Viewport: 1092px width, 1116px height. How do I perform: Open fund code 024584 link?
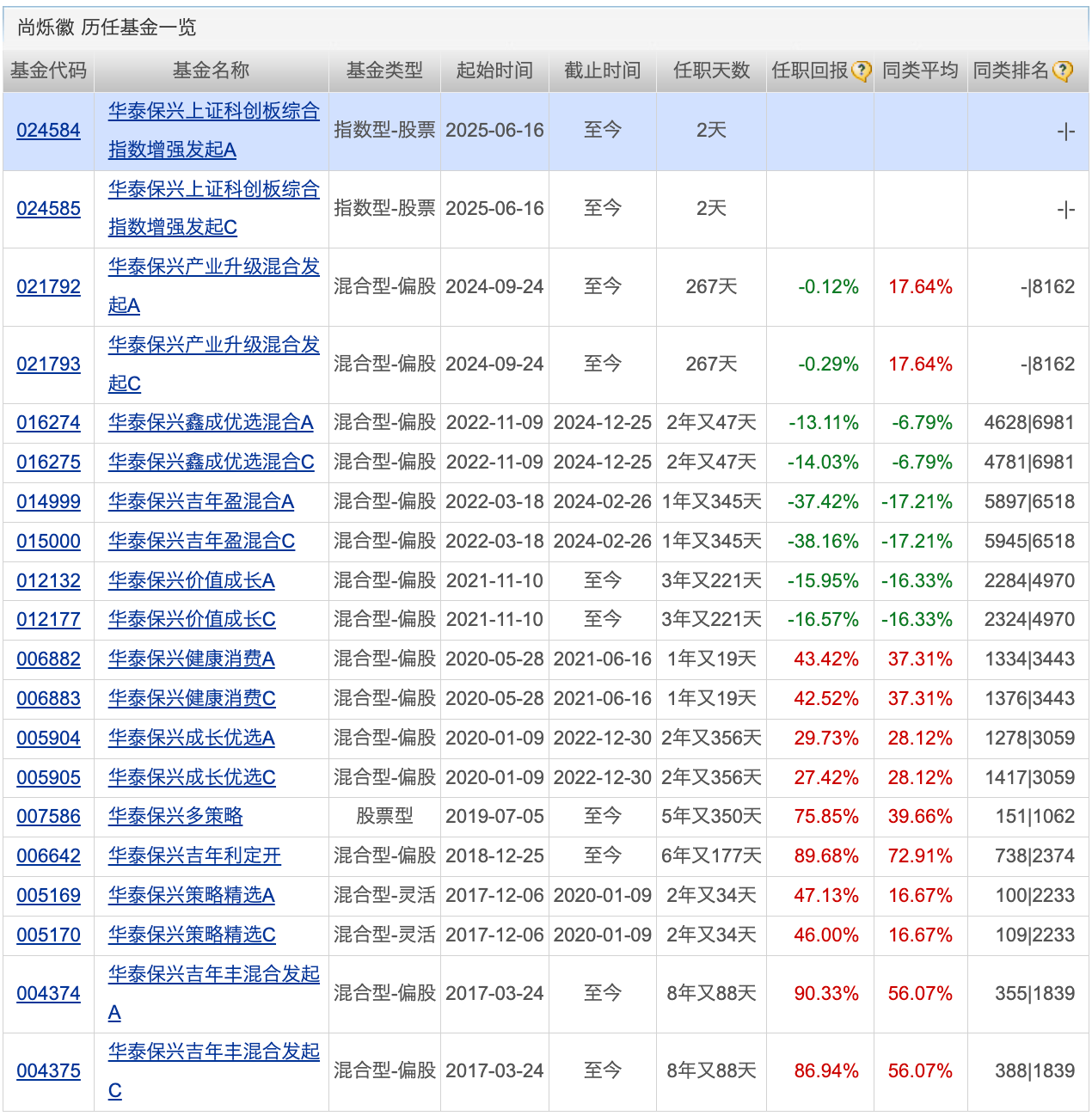pyautogui.click(x=48, y=131)
